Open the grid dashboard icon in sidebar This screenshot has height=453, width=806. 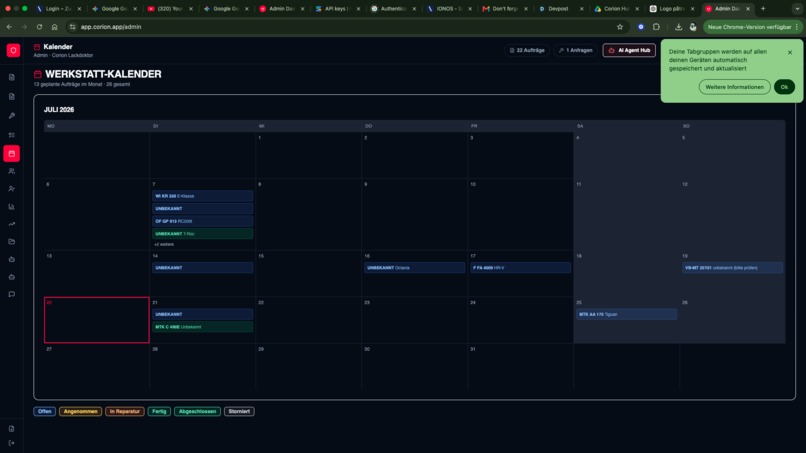(12, 135)
